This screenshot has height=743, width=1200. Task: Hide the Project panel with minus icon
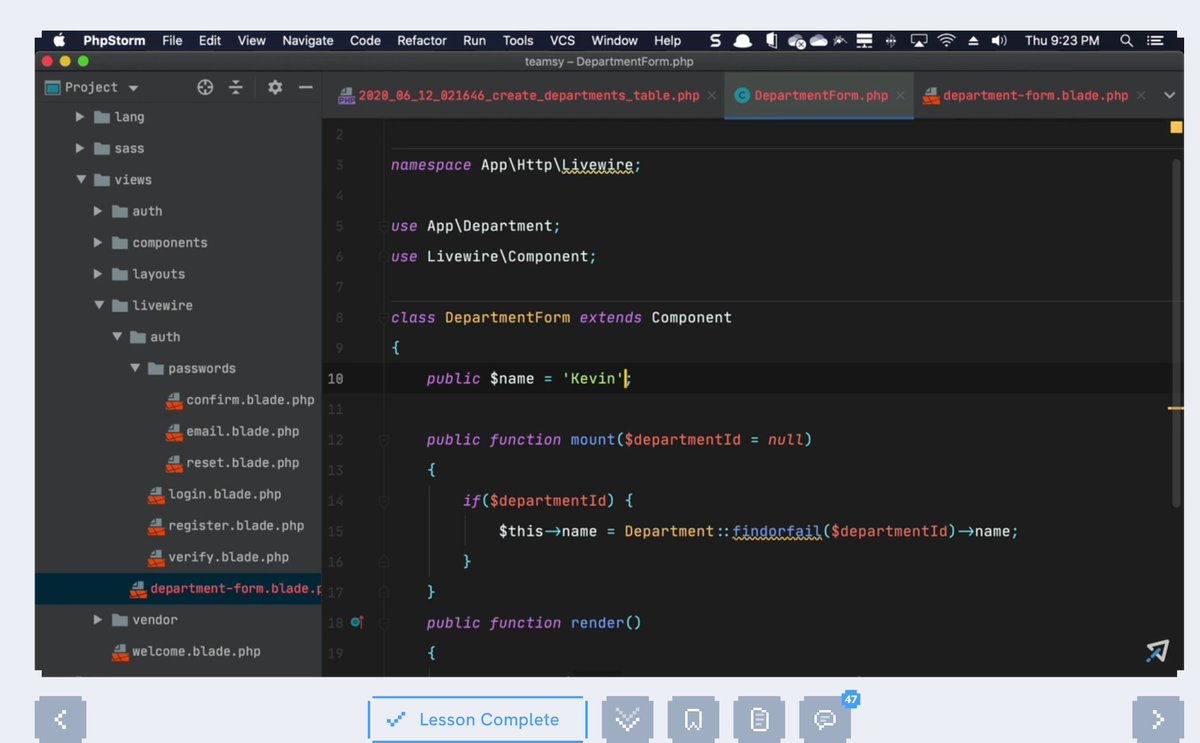[x=305, y=87]
